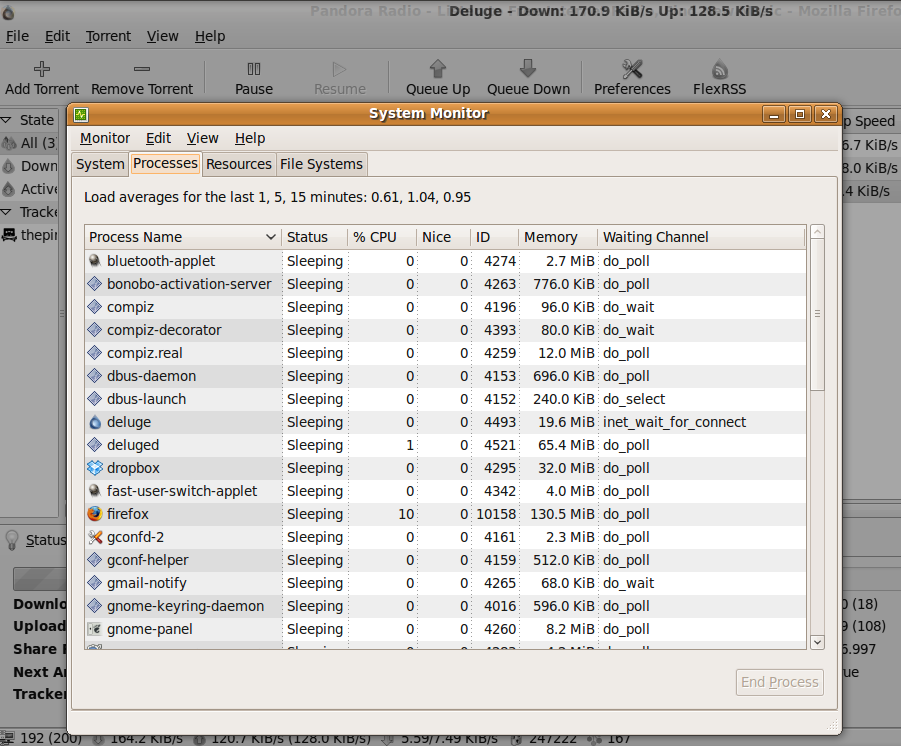Click the End Process button
This screenshot has height=746, width=901.
tap(780, 682)
